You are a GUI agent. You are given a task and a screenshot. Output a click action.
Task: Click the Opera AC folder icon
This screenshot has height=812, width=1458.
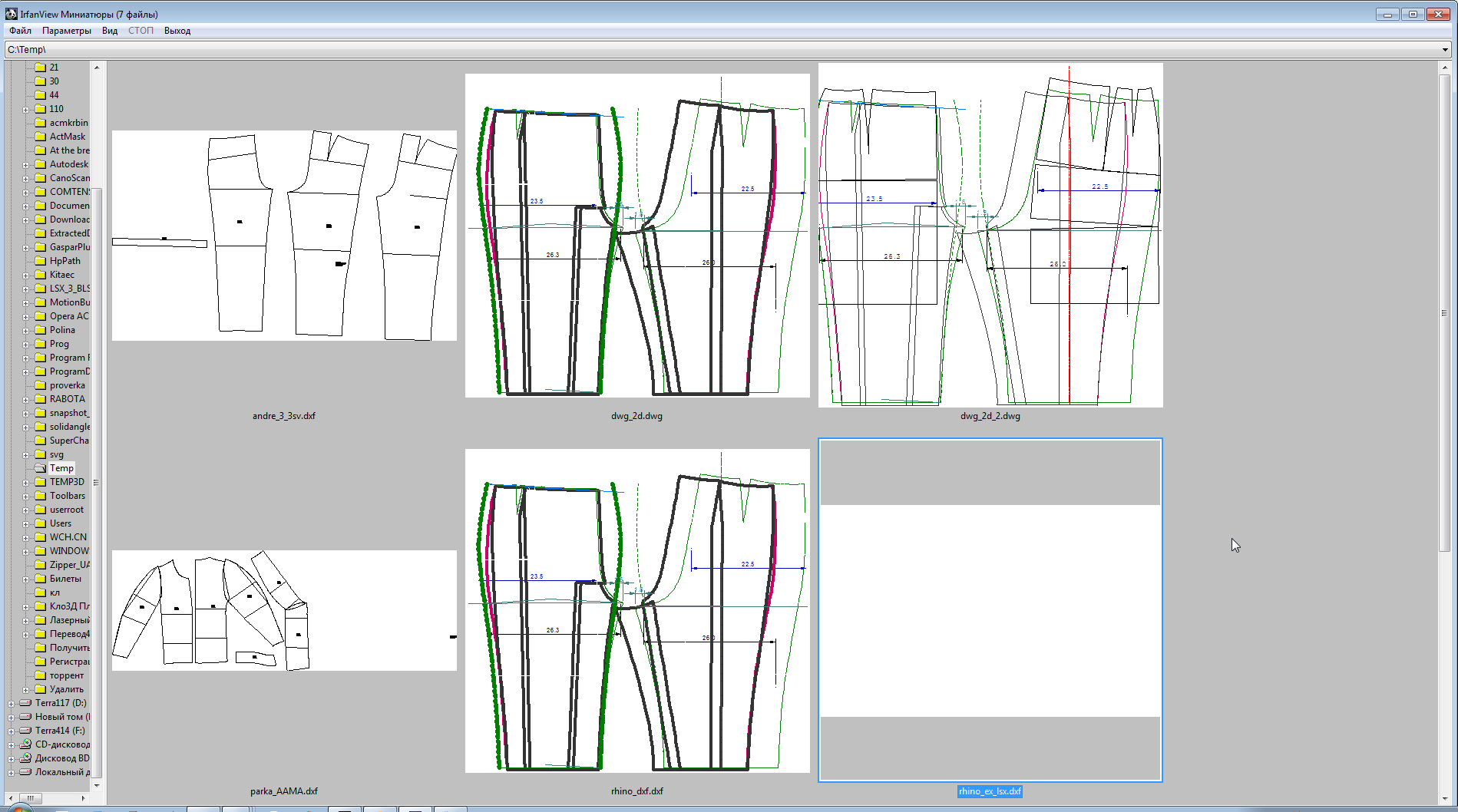click(40, 316)
